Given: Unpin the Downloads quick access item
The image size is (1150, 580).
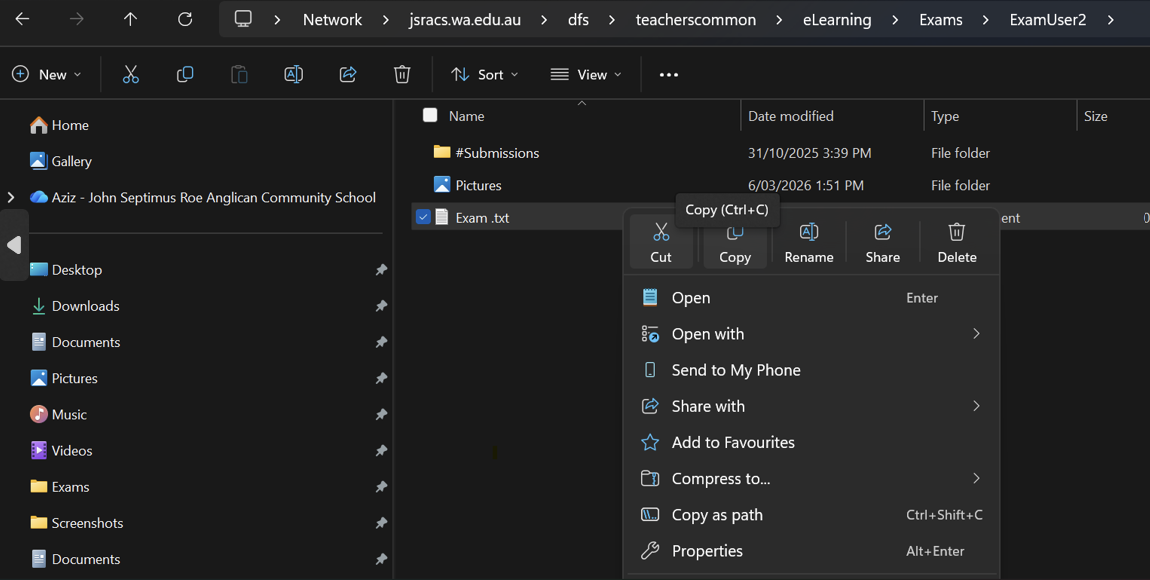Looking at the screenshot, I should pyautogui.click(x=381, y=306).
